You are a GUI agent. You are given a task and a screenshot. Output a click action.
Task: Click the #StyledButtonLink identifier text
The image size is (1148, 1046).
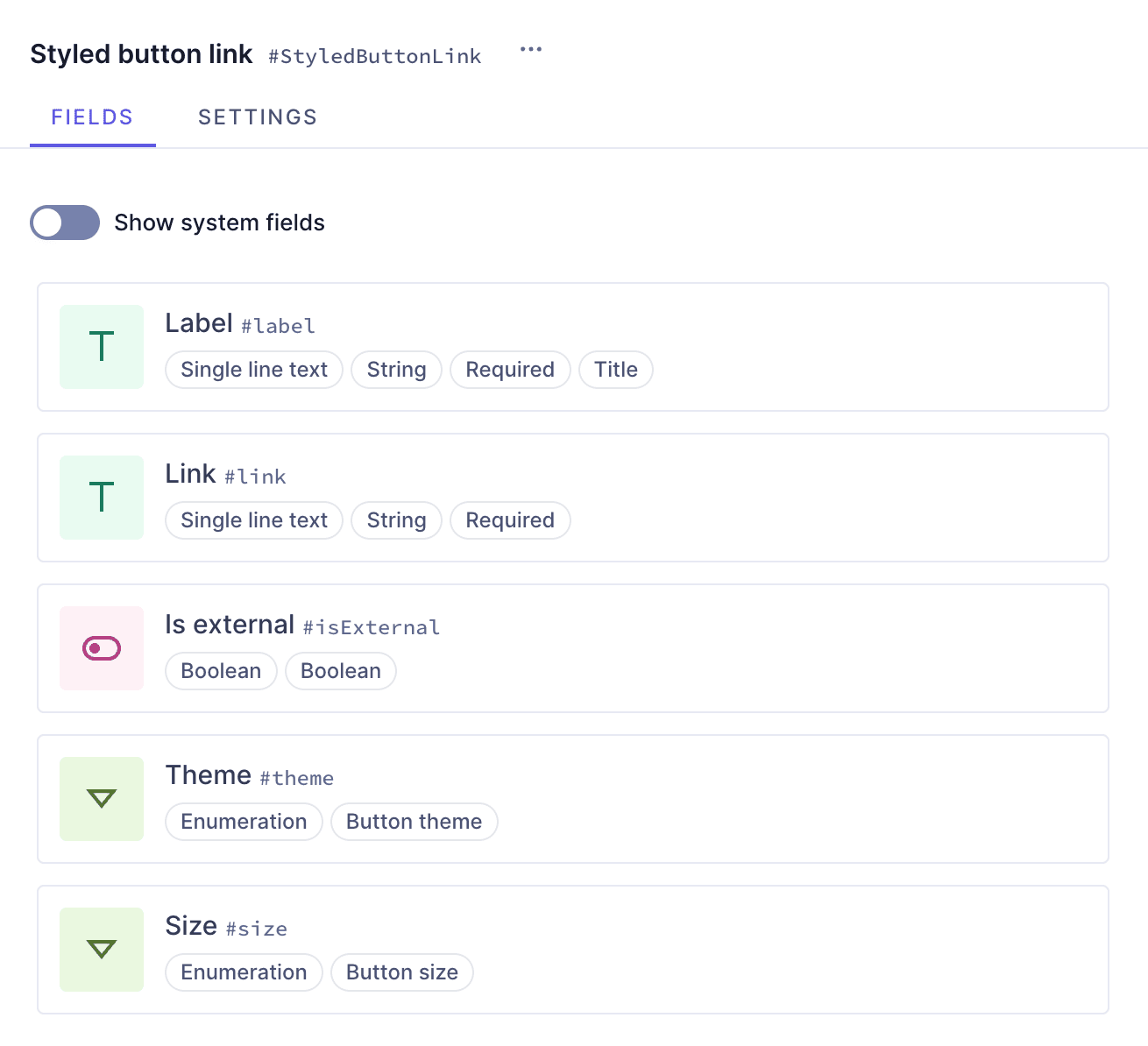pyautogui.click(x=374, y=56)
